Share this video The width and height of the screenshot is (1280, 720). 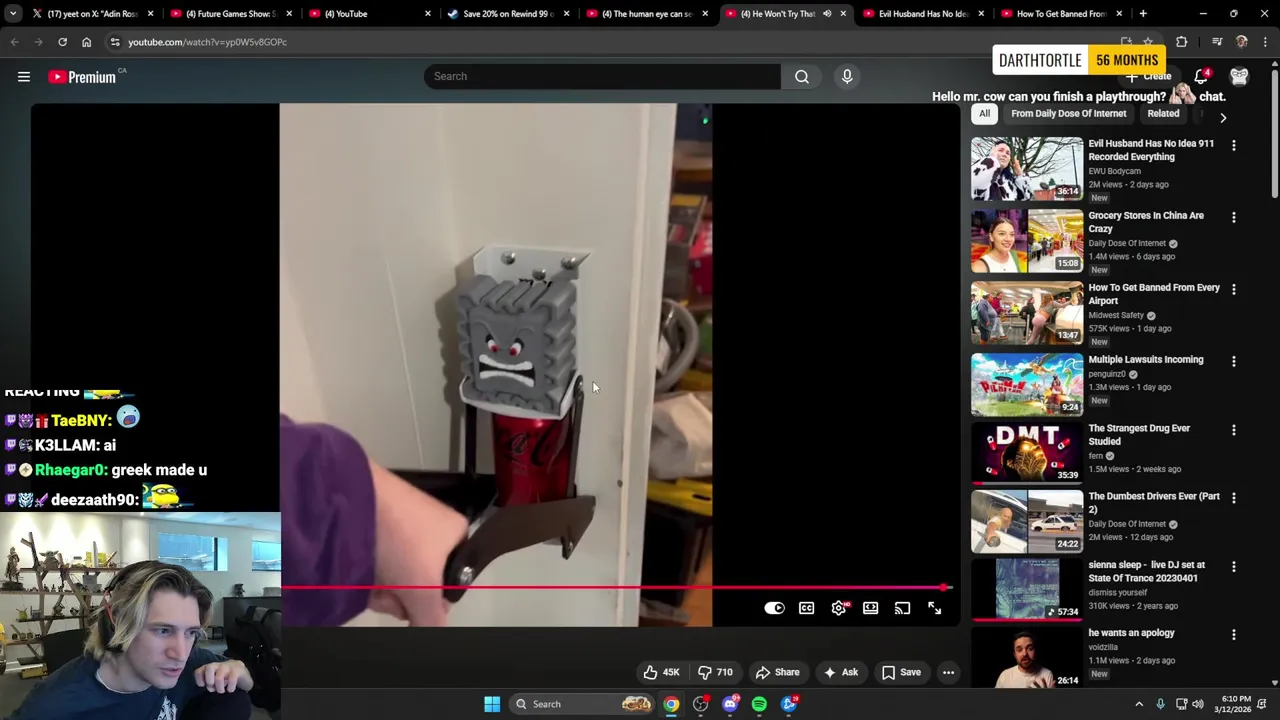(x=778, y=672)
